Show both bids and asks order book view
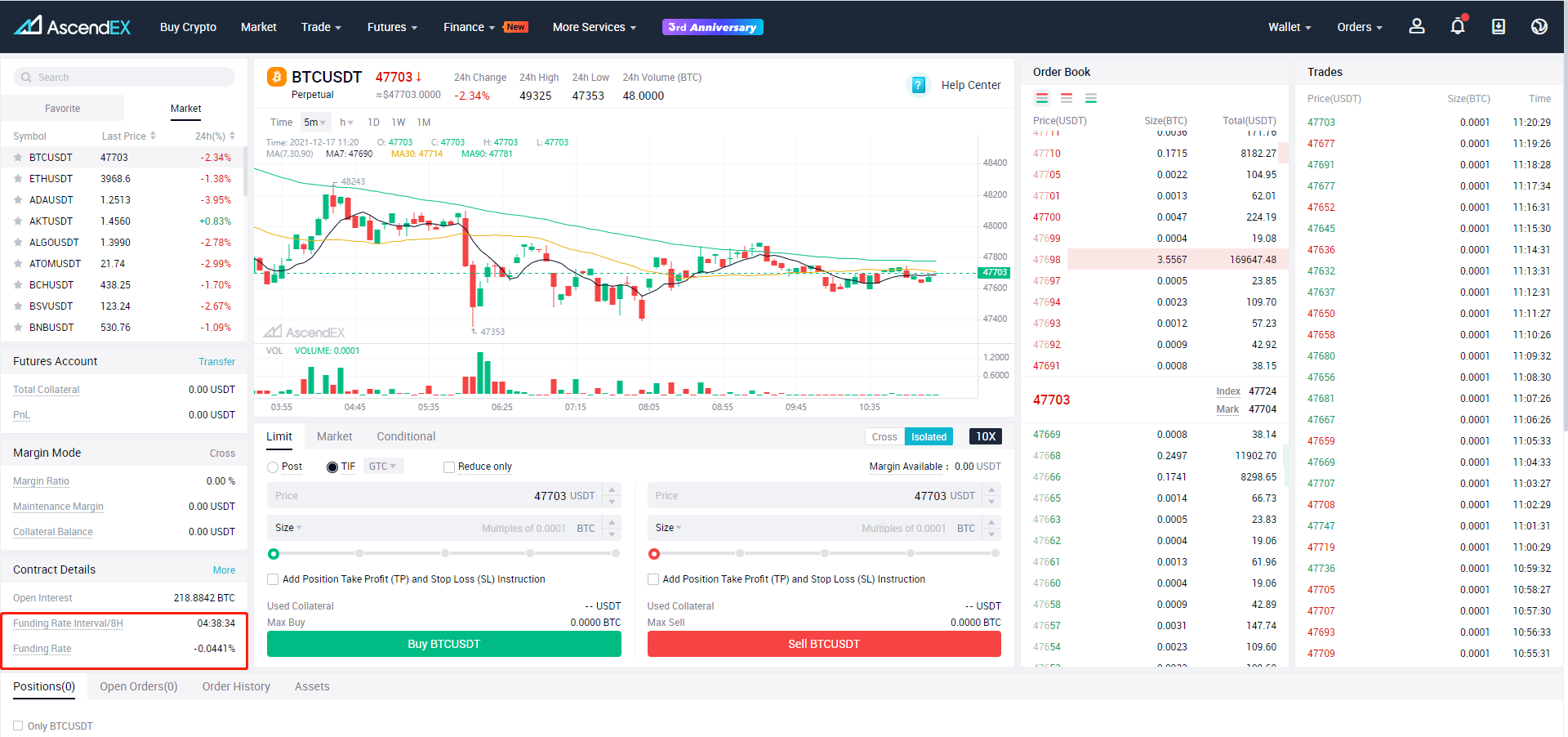This screenshot has height=737, width=1568. 1042,98
